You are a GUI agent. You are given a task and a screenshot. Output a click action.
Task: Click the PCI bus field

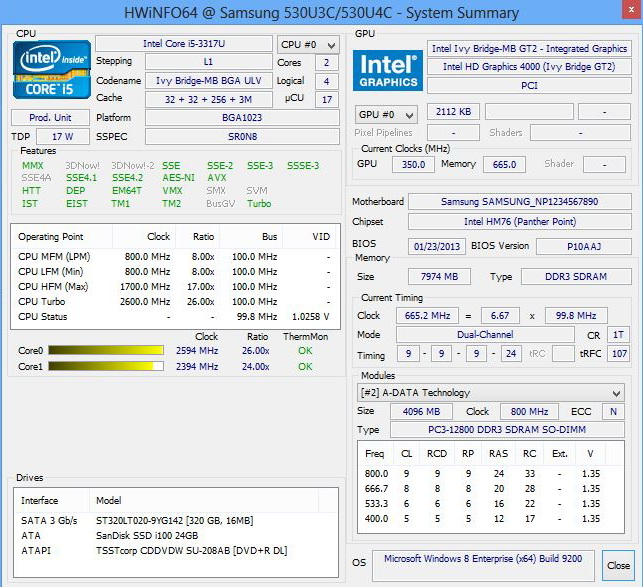tap(529, 85)
